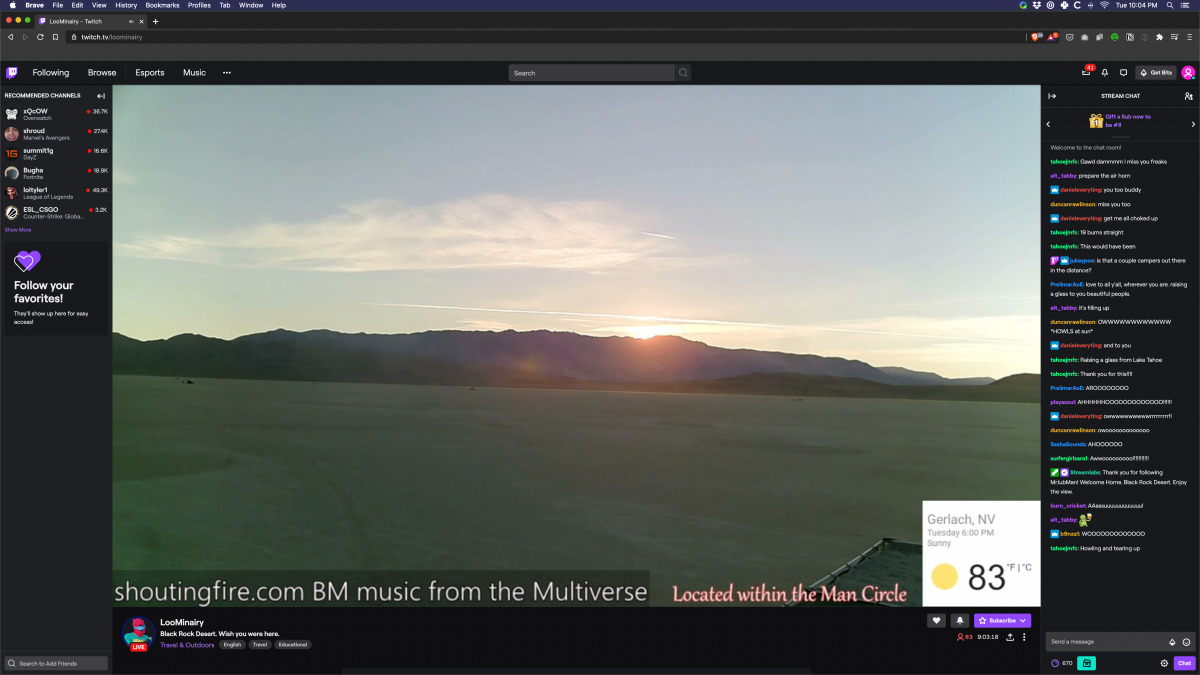Click the Twitch home logo
Screen dimensions: 1200x675
12,73
